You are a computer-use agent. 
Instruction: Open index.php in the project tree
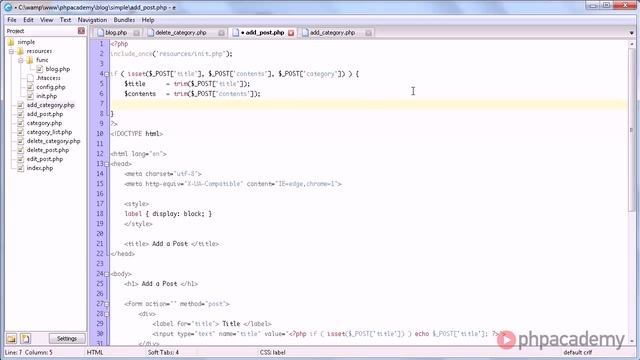pos(40,168)
